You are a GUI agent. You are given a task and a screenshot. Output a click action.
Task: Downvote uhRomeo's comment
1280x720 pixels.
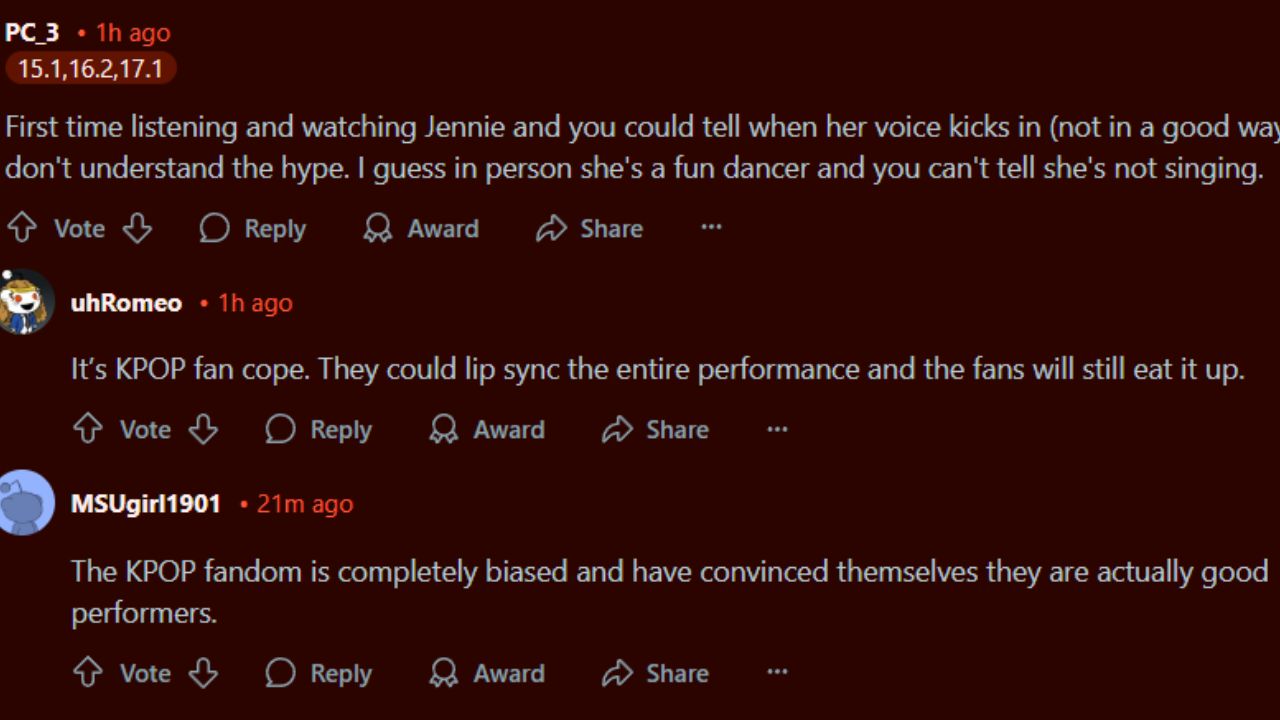[x=203, y=430]
